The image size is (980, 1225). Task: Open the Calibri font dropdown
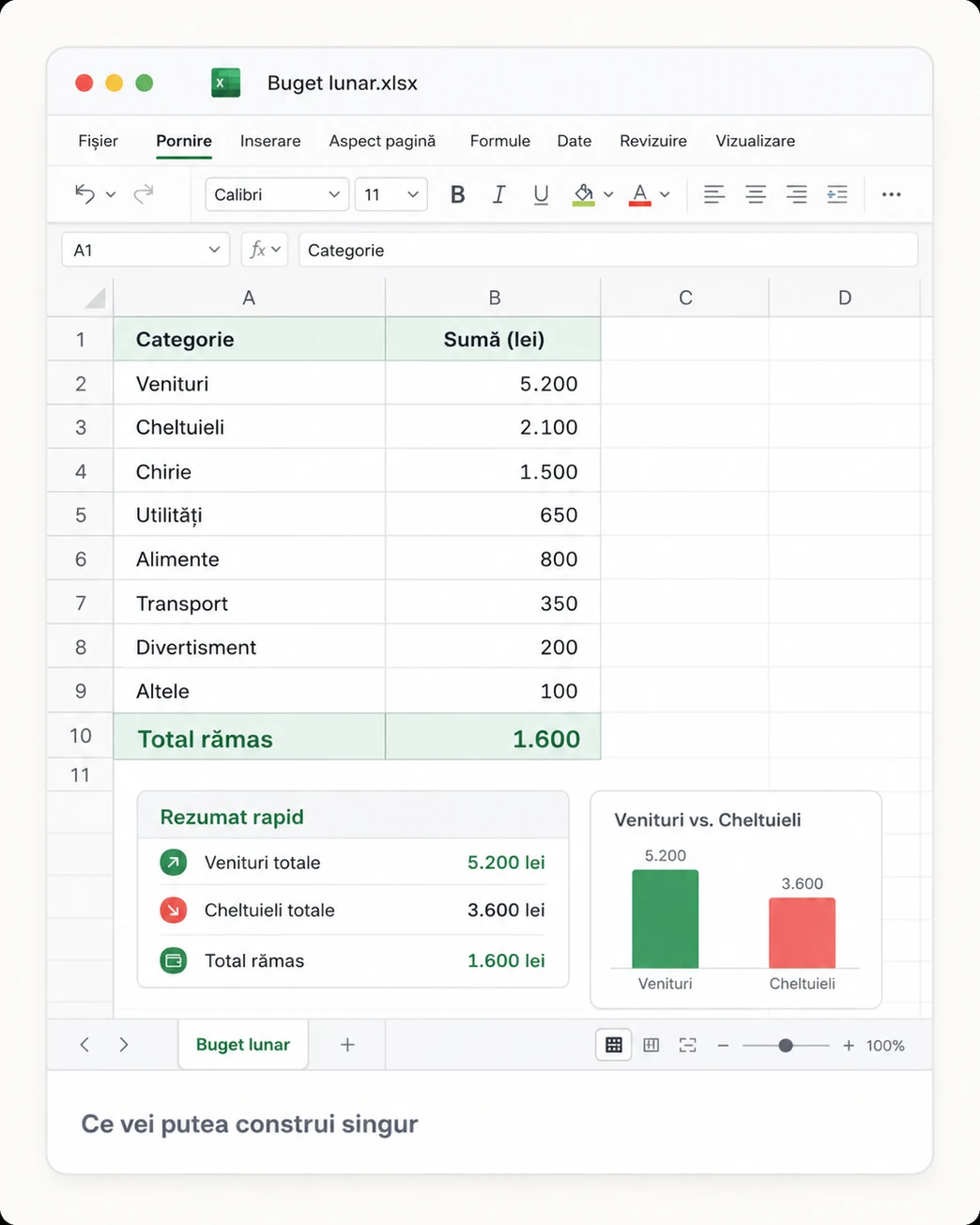[x=277, y=194]
